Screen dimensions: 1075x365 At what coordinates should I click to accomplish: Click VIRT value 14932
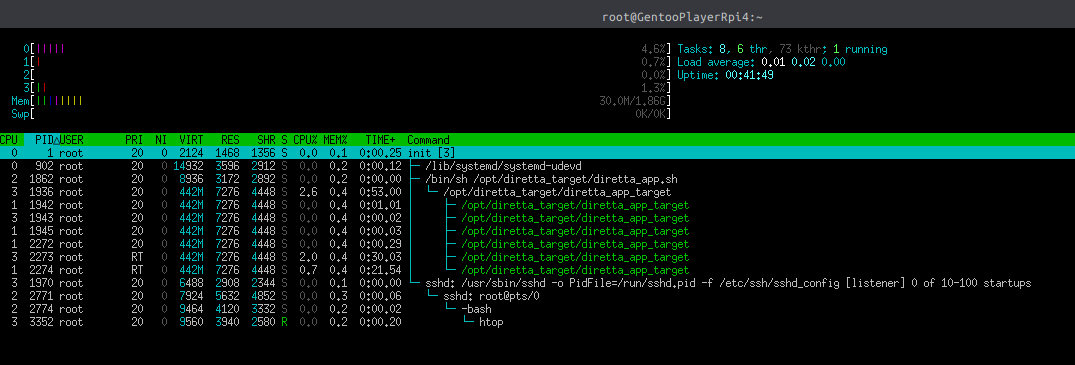[189, 165]
